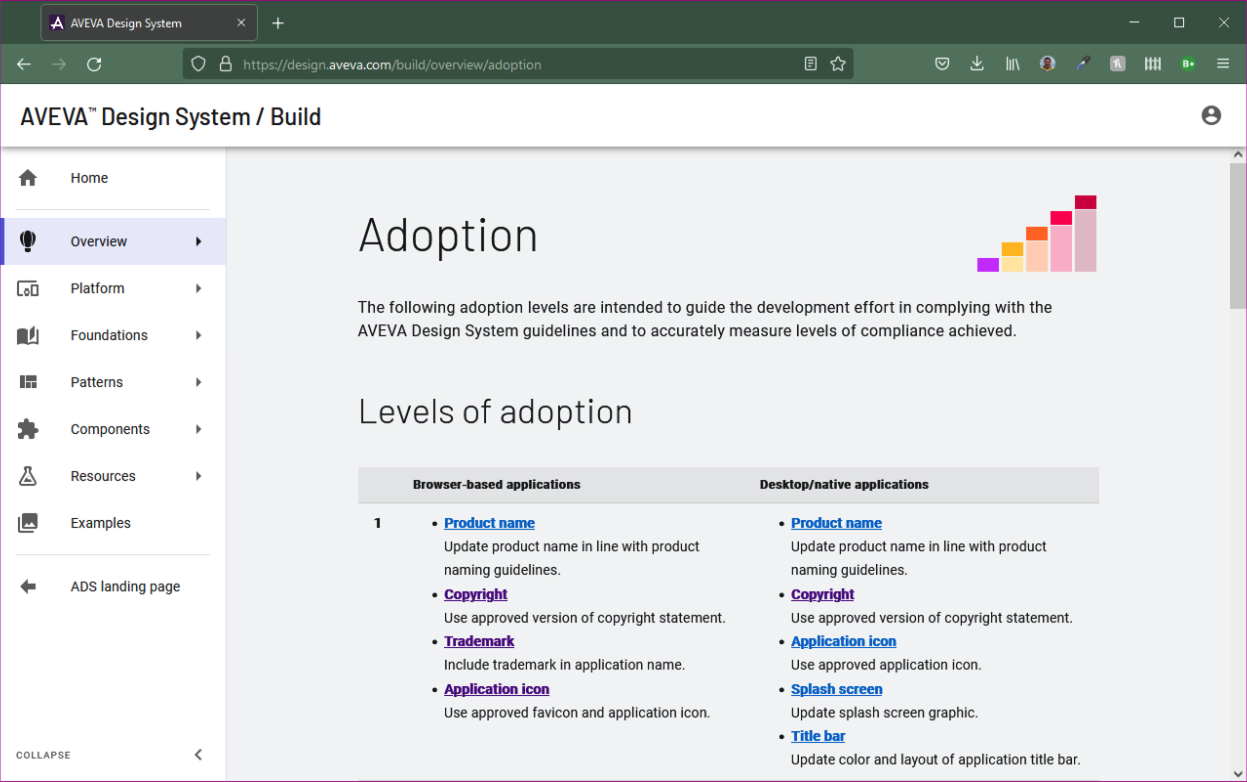The height and width of the screenshot is (782, 1247).
Task: Click the COLLAPSE label in sidebar
Action: tap(43, 755)
